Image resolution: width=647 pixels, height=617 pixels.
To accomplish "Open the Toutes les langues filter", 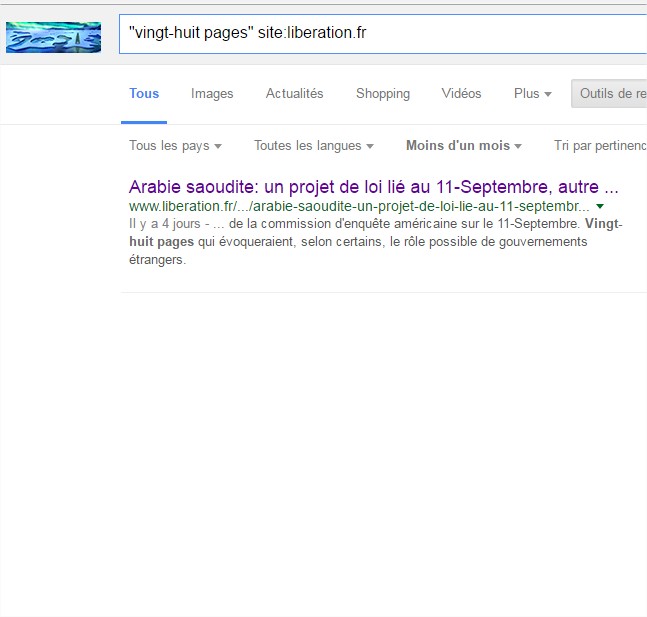I will (314, 146).
